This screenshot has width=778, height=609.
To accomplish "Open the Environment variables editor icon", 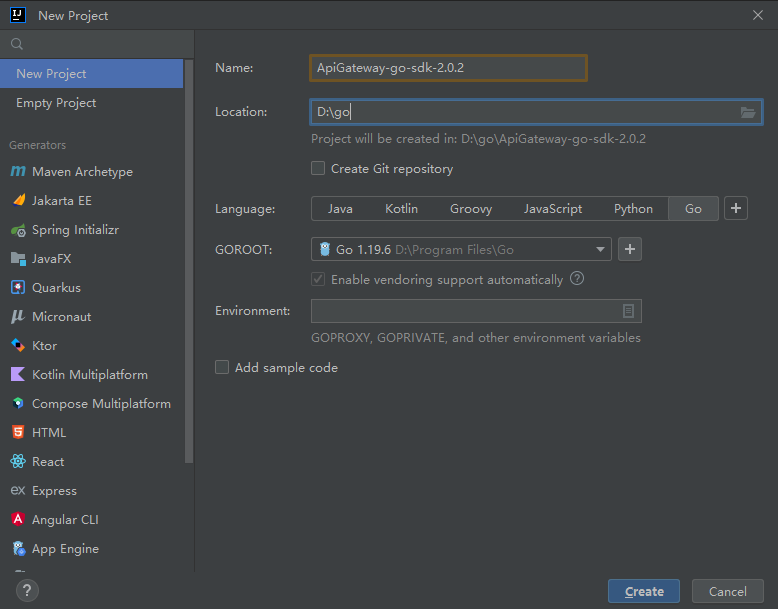I will coord(628,311).
